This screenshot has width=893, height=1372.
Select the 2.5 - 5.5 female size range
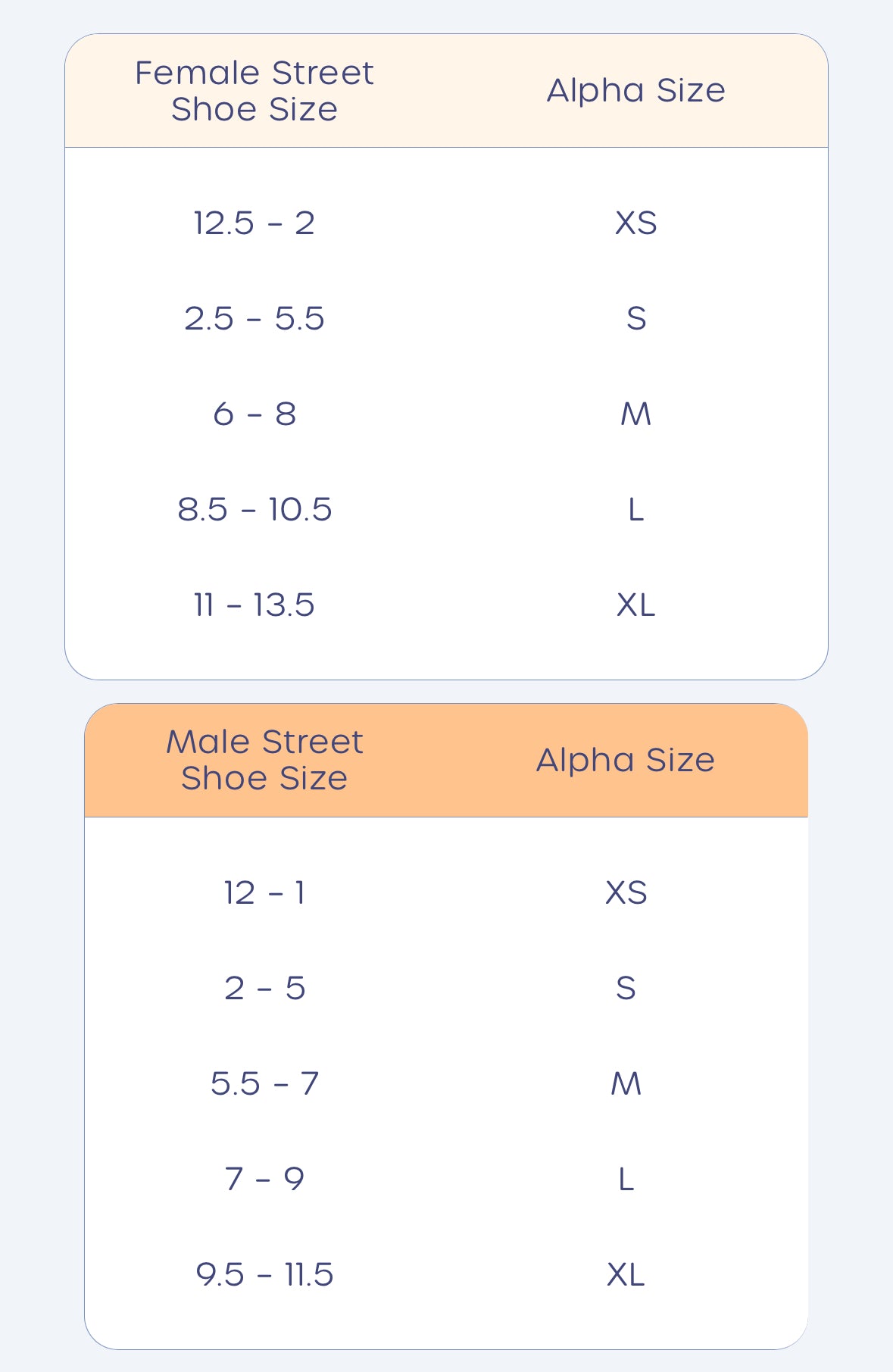(x=254, y=318)
